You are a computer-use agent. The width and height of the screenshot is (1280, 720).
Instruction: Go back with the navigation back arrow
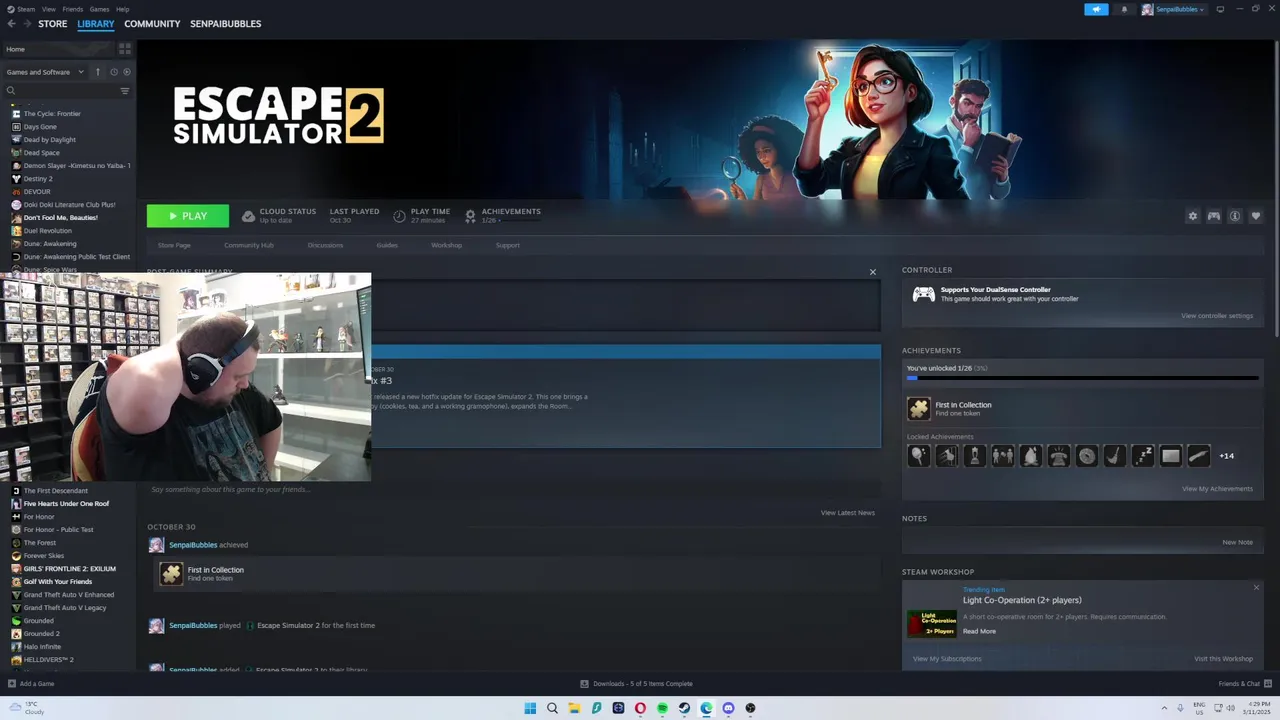pyautogui.click(x=11, y=24)
